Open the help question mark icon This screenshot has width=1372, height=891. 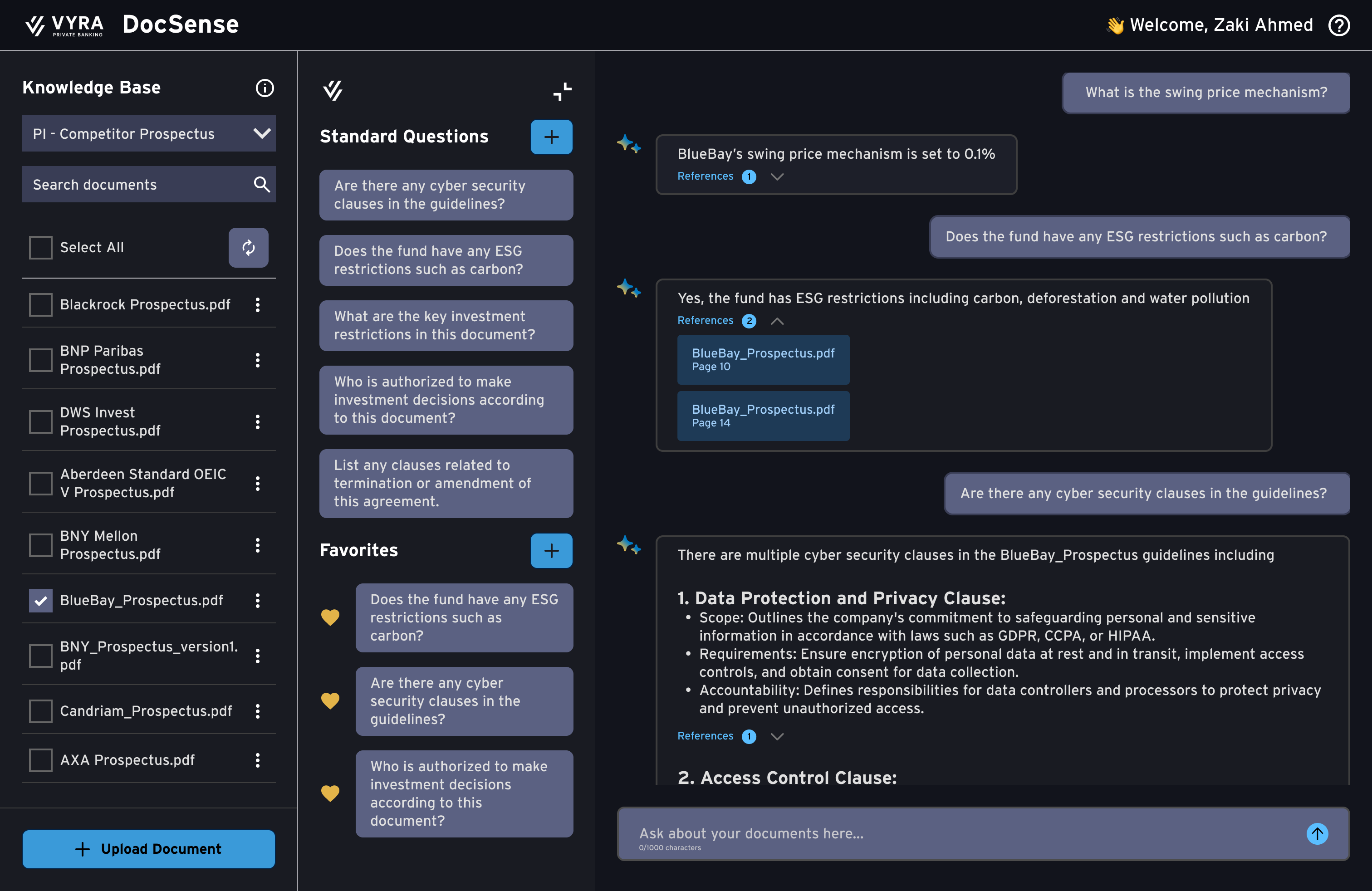[x=1339, y=25]
